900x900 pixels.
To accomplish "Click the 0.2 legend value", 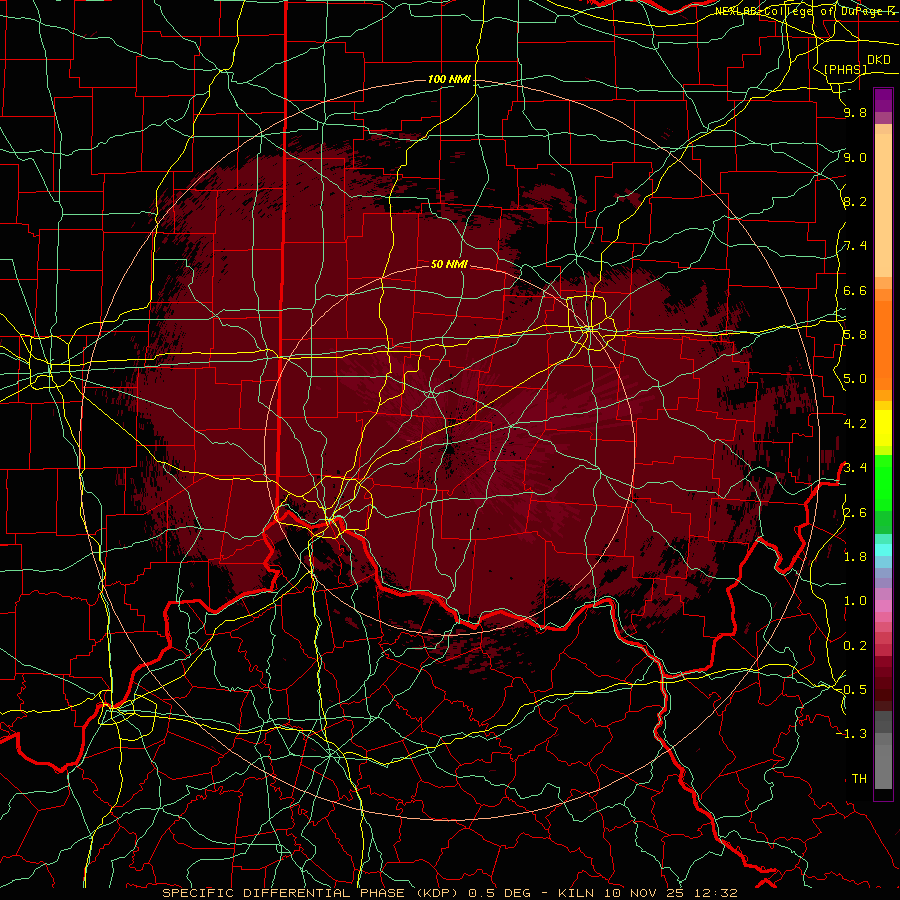I will [855, 646].
